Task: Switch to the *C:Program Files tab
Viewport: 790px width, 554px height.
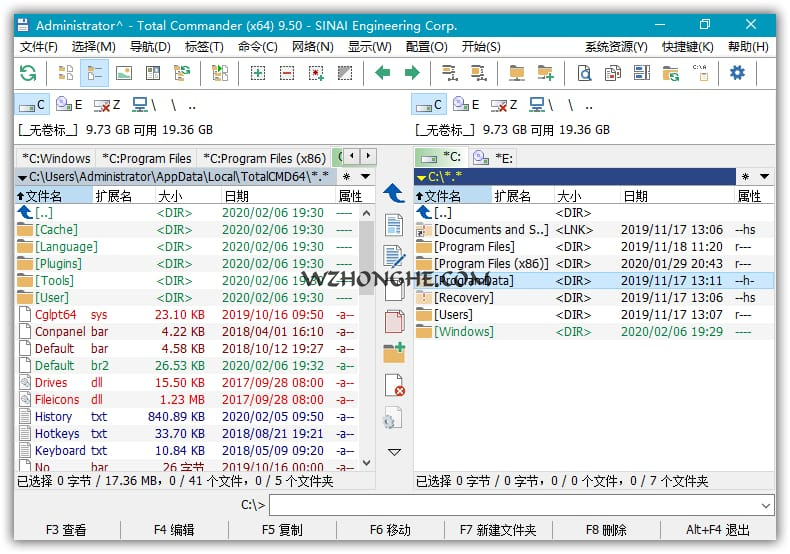Action: (147, 158)
